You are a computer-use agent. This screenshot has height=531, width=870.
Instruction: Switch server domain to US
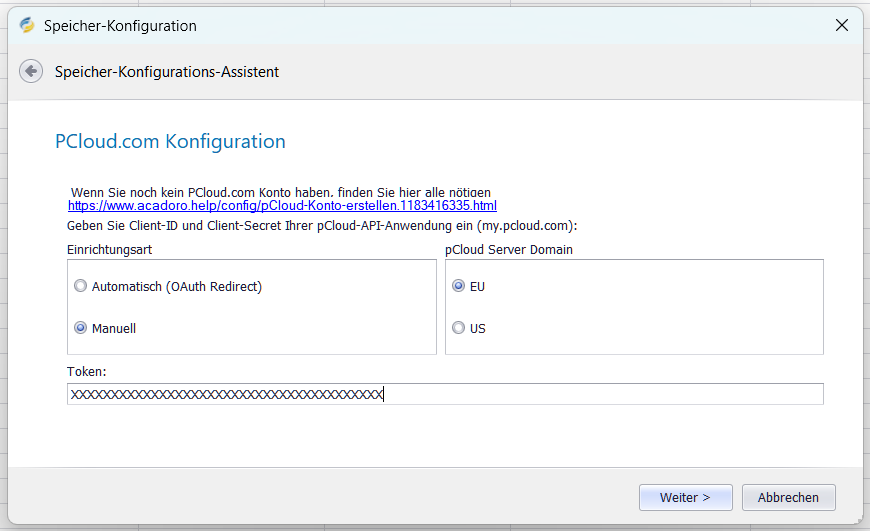459,328
